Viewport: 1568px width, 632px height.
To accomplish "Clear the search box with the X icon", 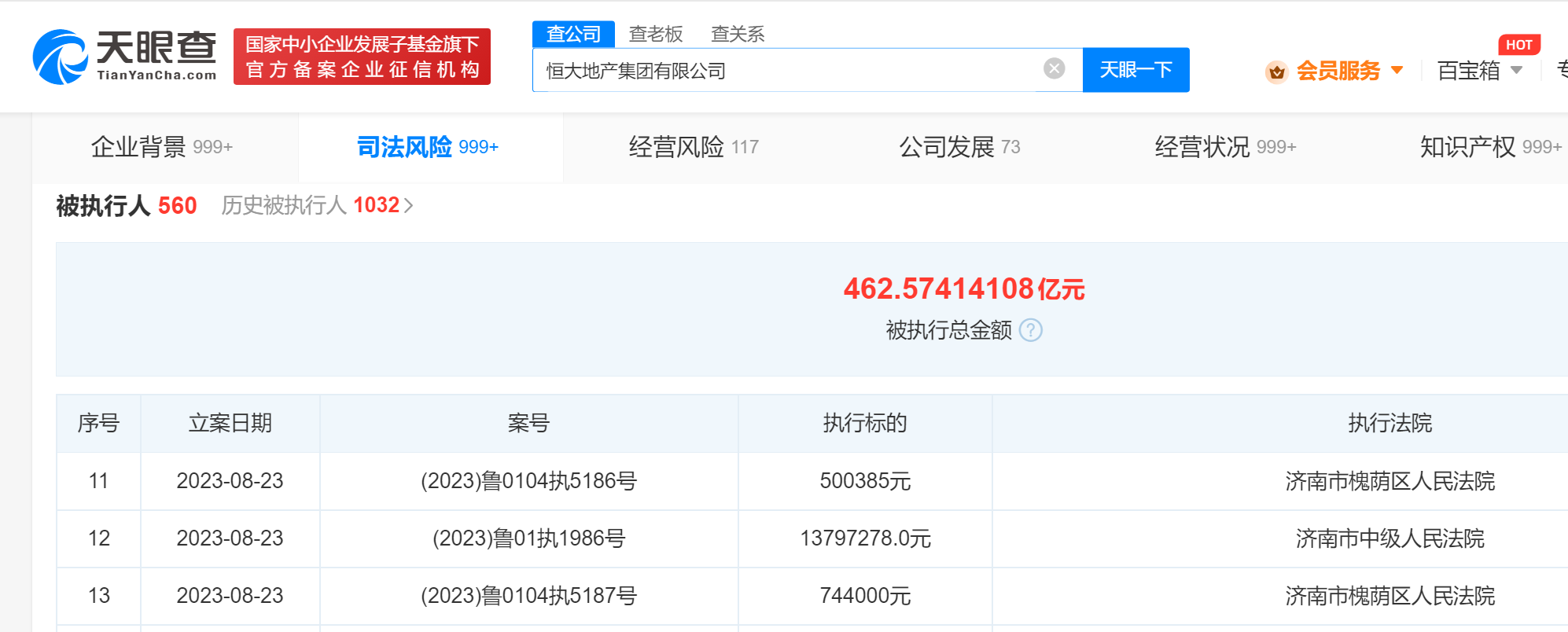I will click(1055, 69).
